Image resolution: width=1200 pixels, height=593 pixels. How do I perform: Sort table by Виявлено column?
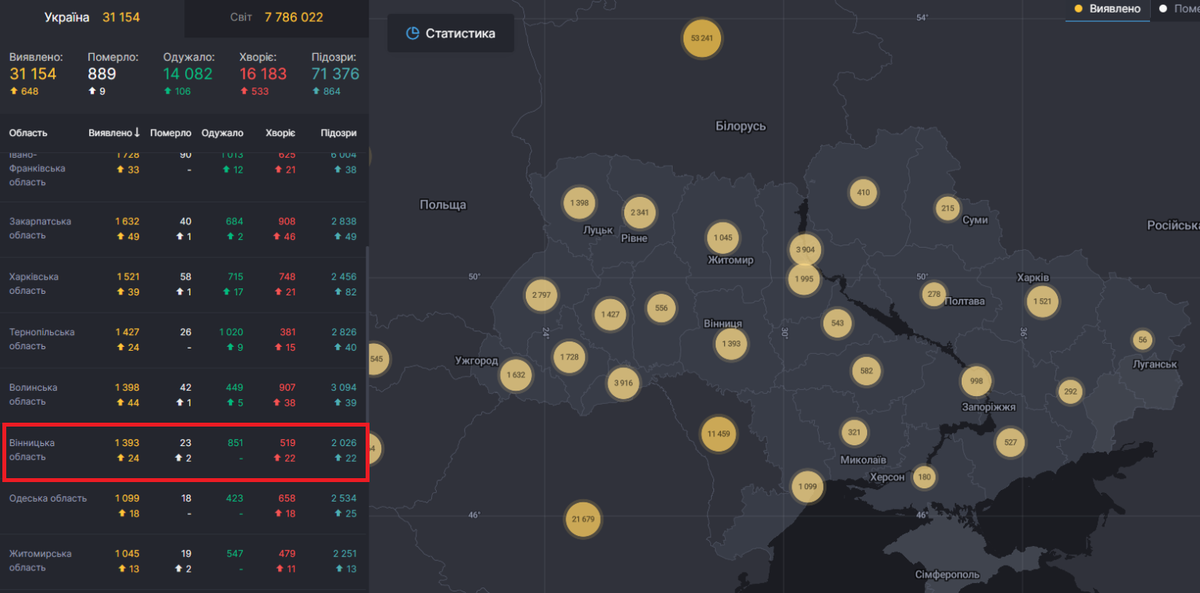(x=114, y=132)
